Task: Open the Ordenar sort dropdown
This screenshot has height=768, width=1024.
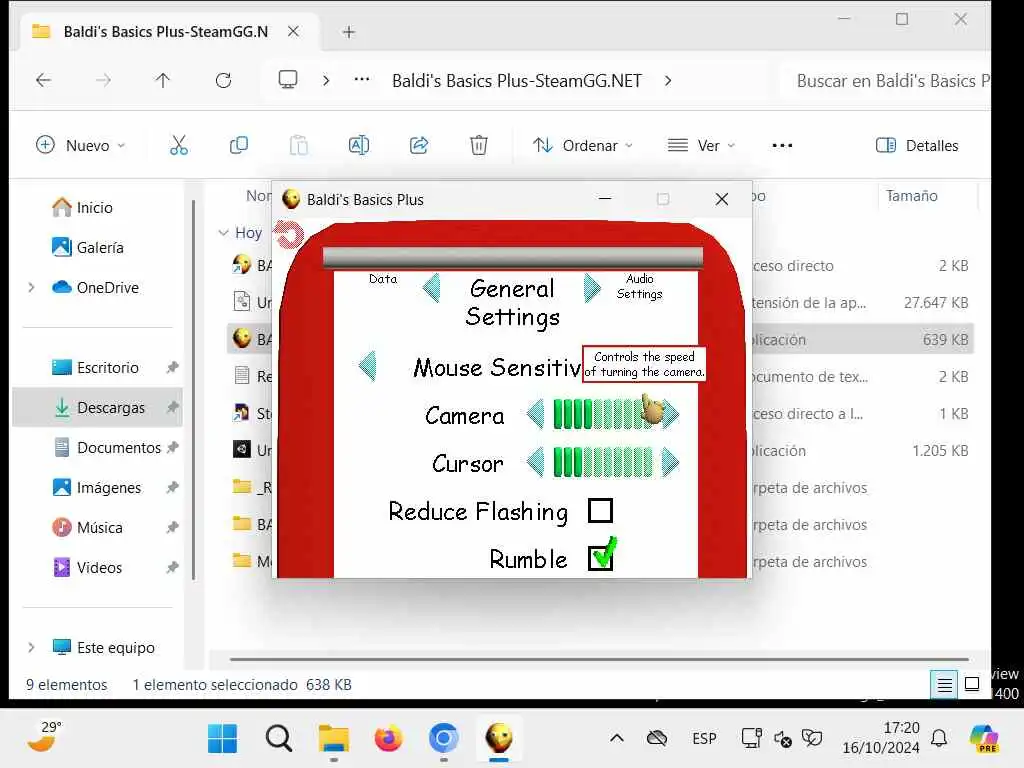Action: tap(583, 145)
